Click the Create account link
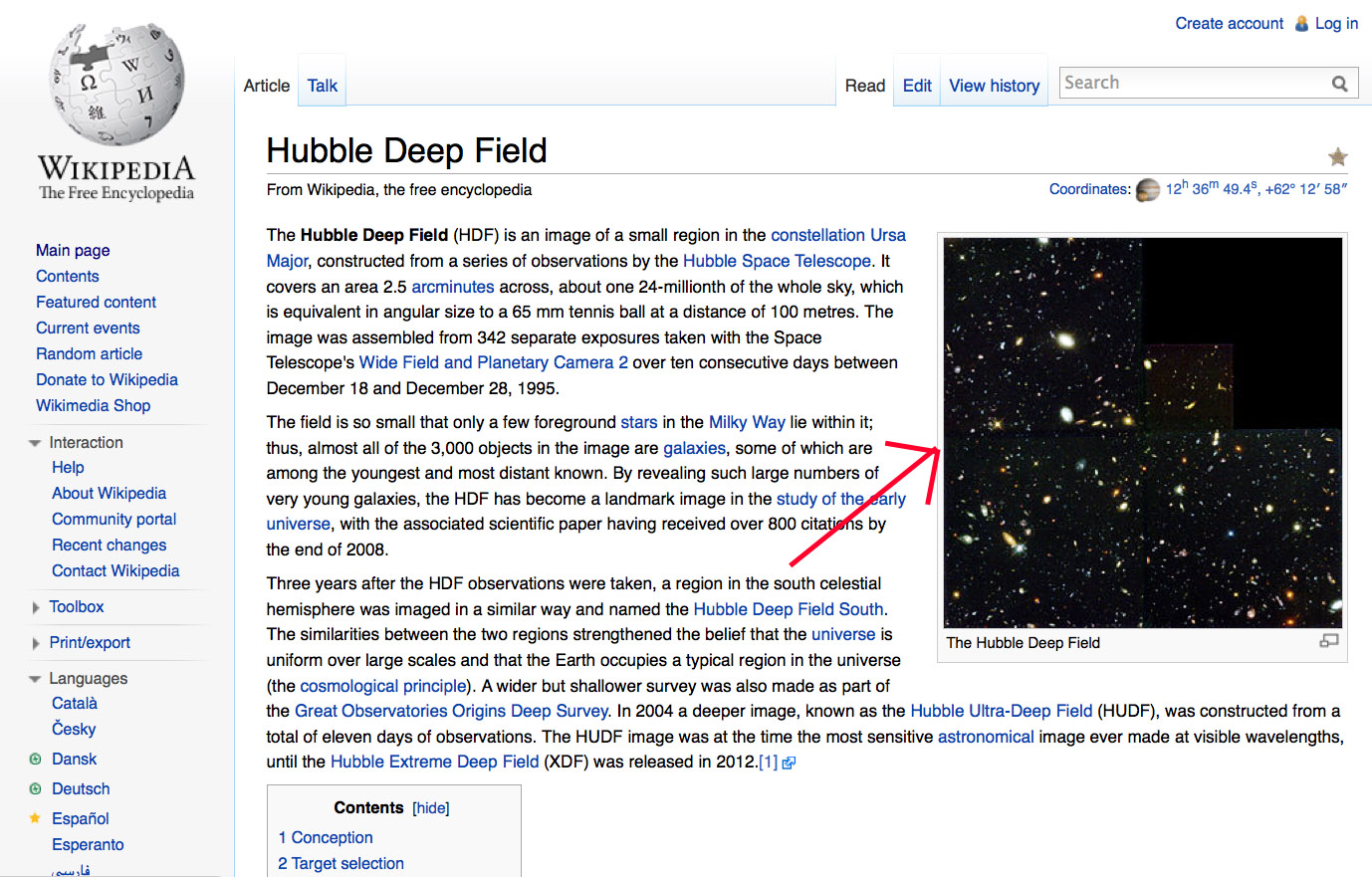The image size is (1372, 877). (x=1230, y=23)
